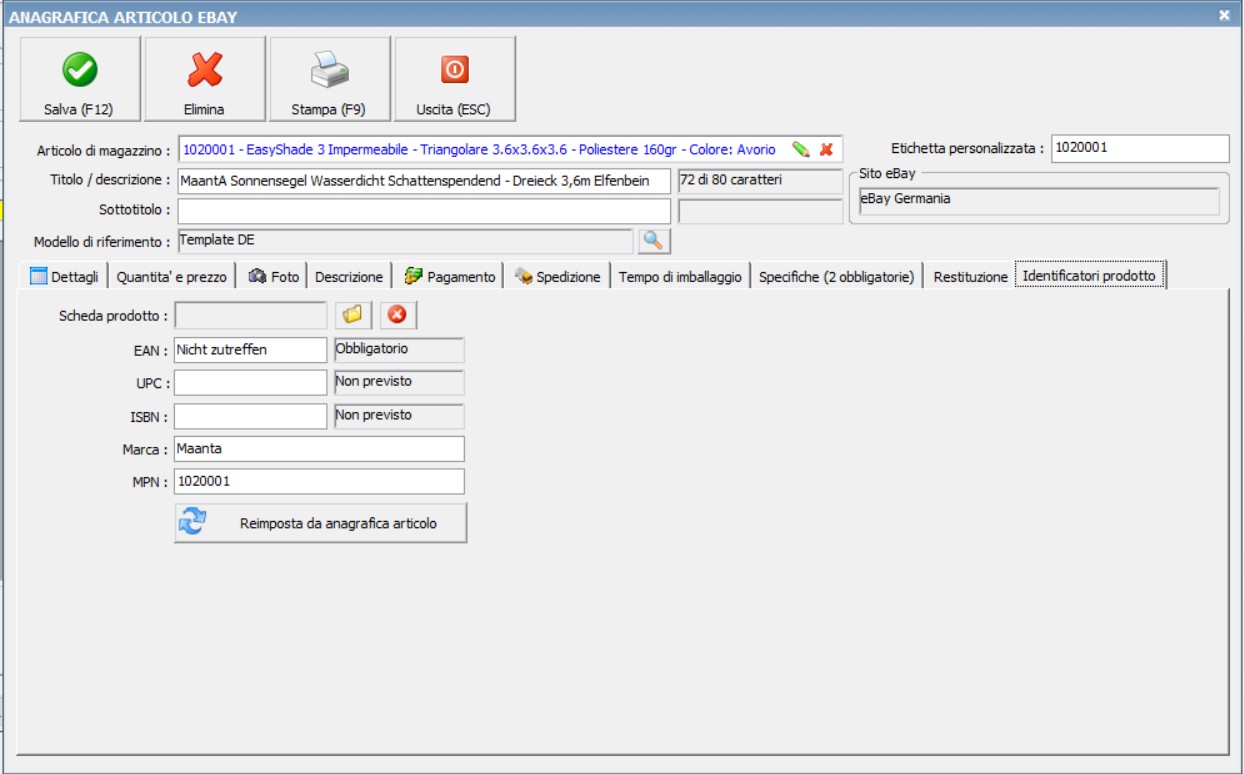
Task: Close the Anagrafica Articolo eBay window
Action: click(x=1223, y=15)
